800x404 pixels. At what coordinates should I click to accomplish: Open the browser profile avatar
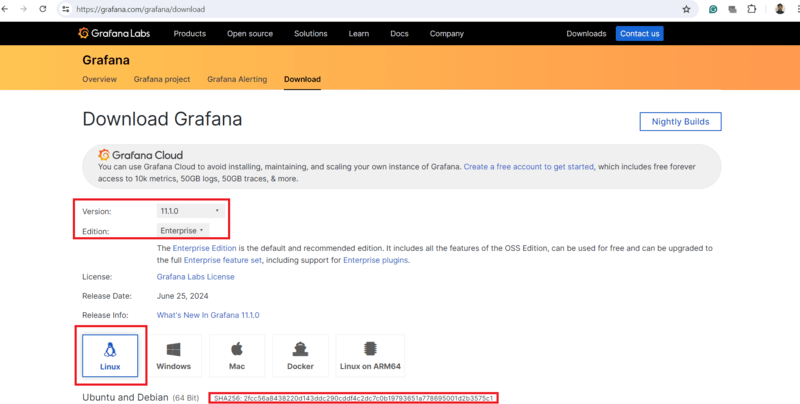point(780,9)
